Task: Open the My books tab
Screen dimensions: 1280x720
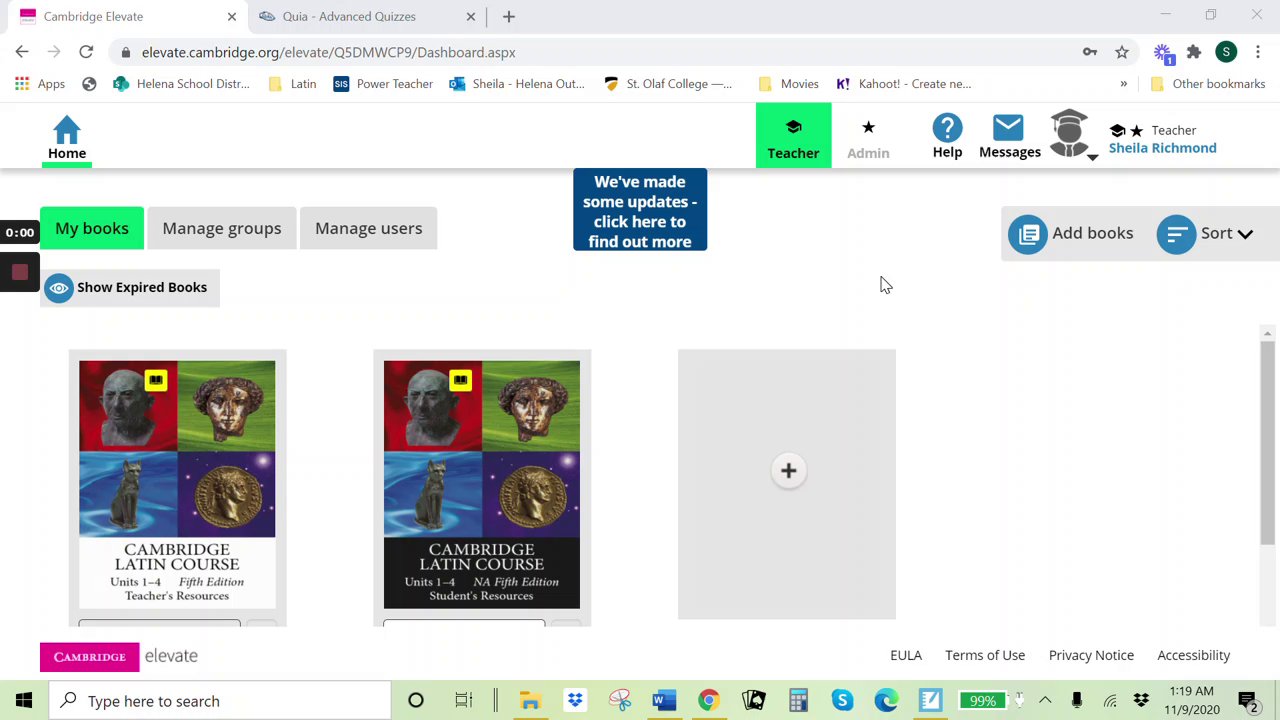Action: [92, 228]
